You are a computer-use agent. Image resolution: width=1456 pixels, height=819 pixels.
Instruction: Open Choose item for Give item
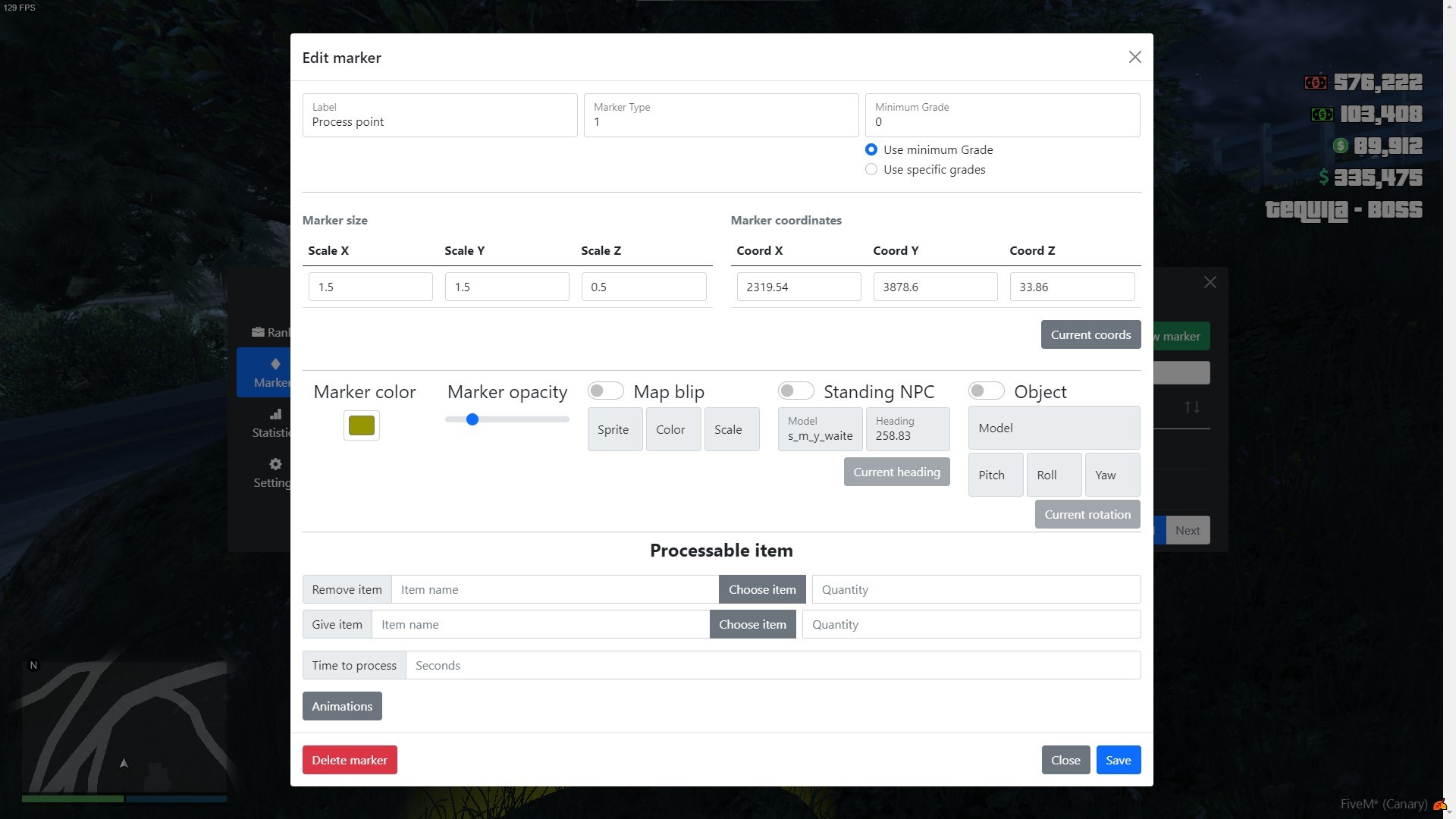click(753, 624)
